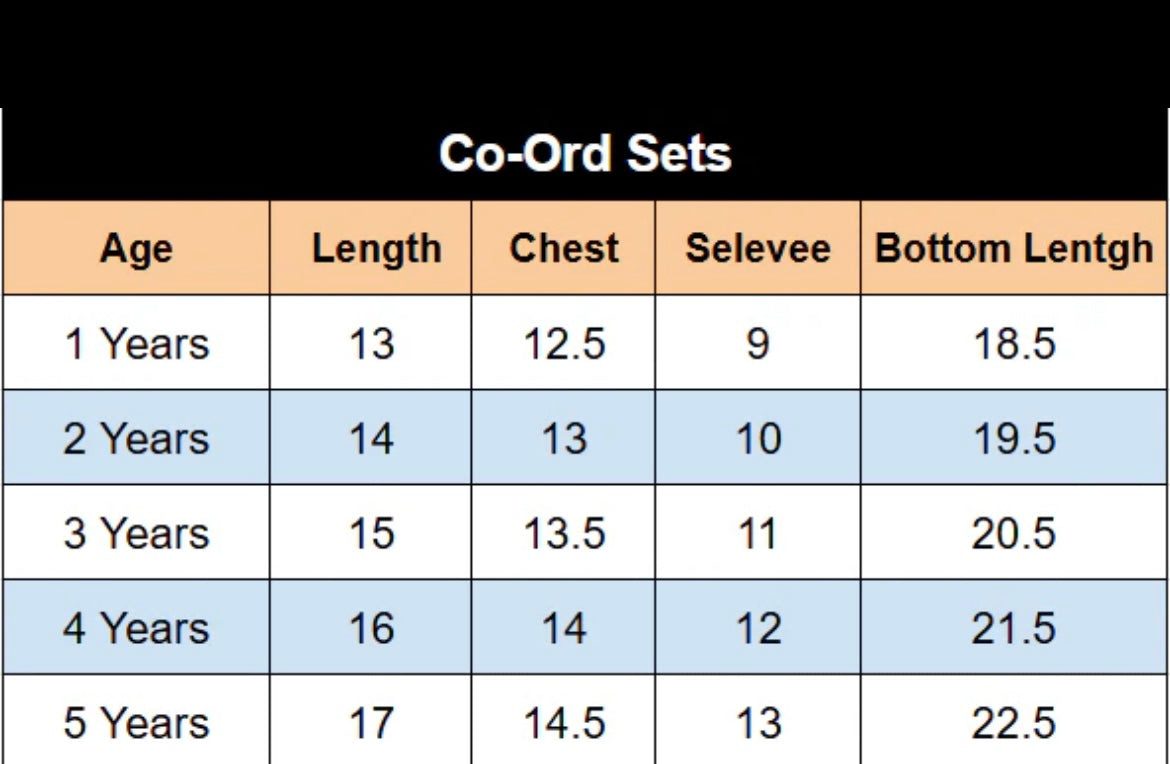1170x764 pixels.
Task: Select the bottom length value 18.5
Action: pos(1013,344)
